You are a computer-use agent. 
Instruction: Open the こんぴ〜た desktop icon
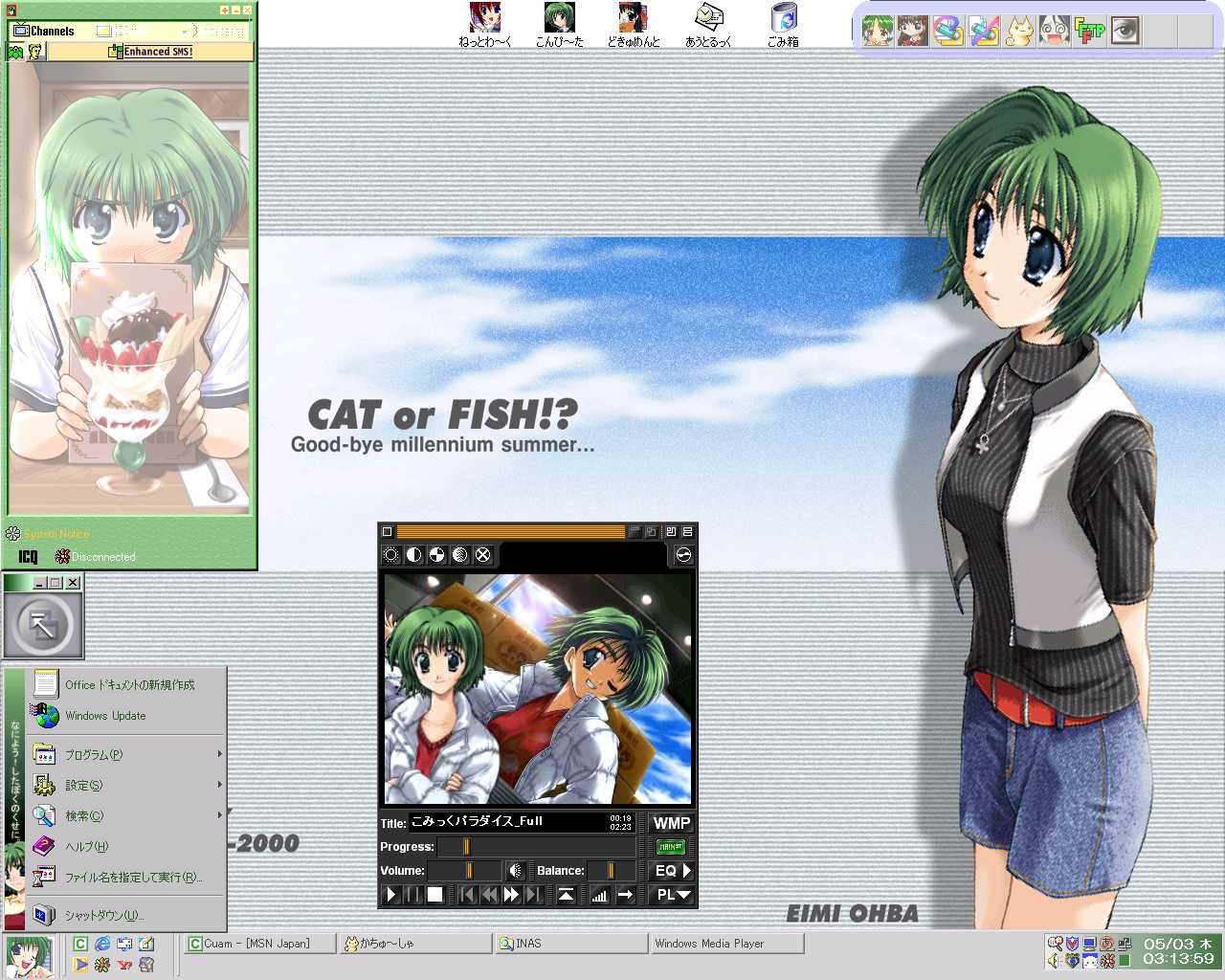(x=559, y=24)
